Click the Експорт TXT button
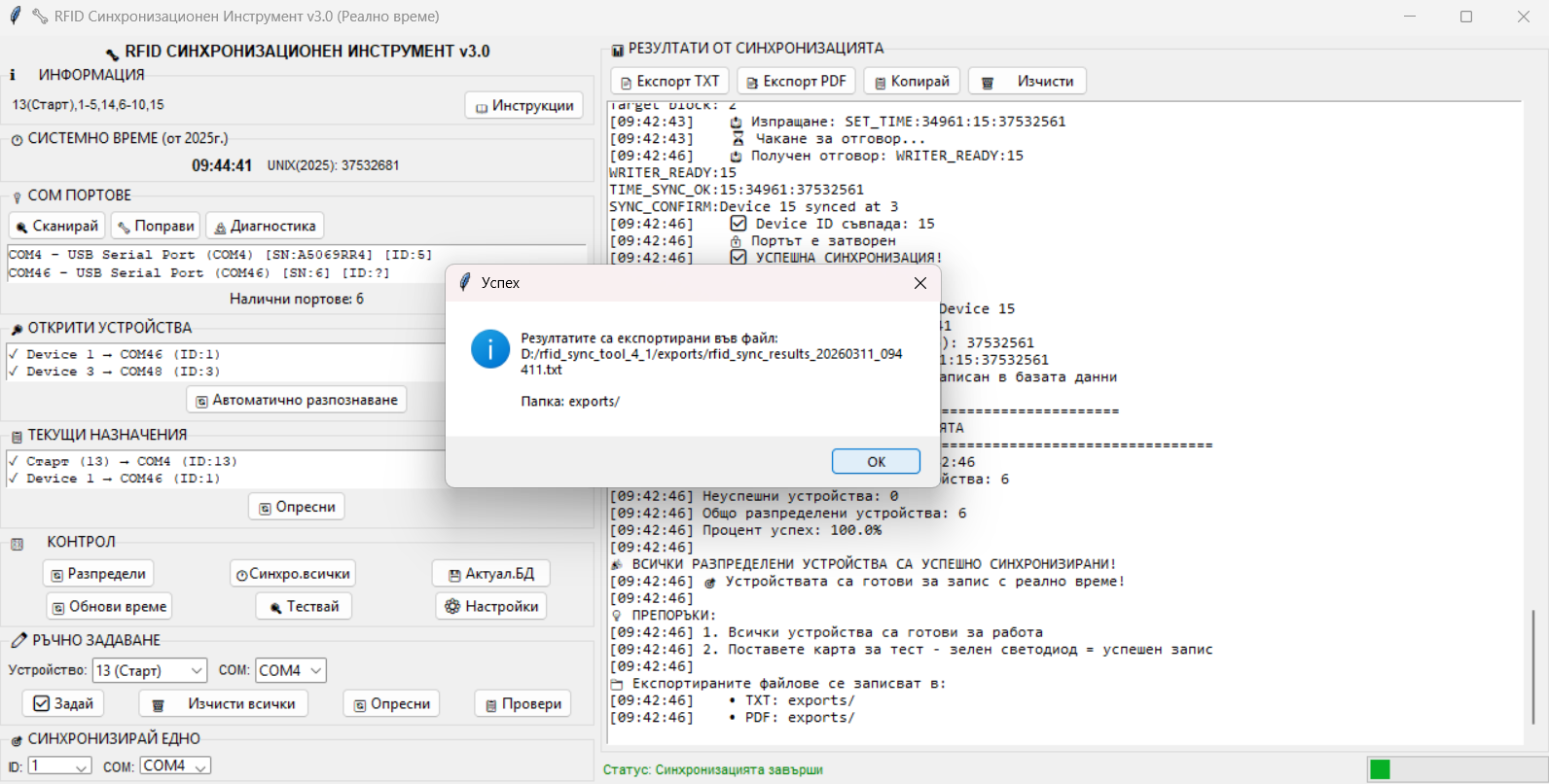This screenshot has height=784, width=1549. tap(669, 82)
